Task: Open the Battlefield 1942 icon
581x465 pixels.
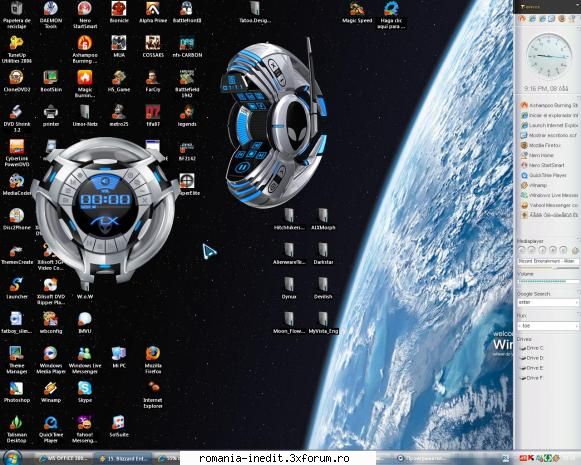Action: point(187,84)
